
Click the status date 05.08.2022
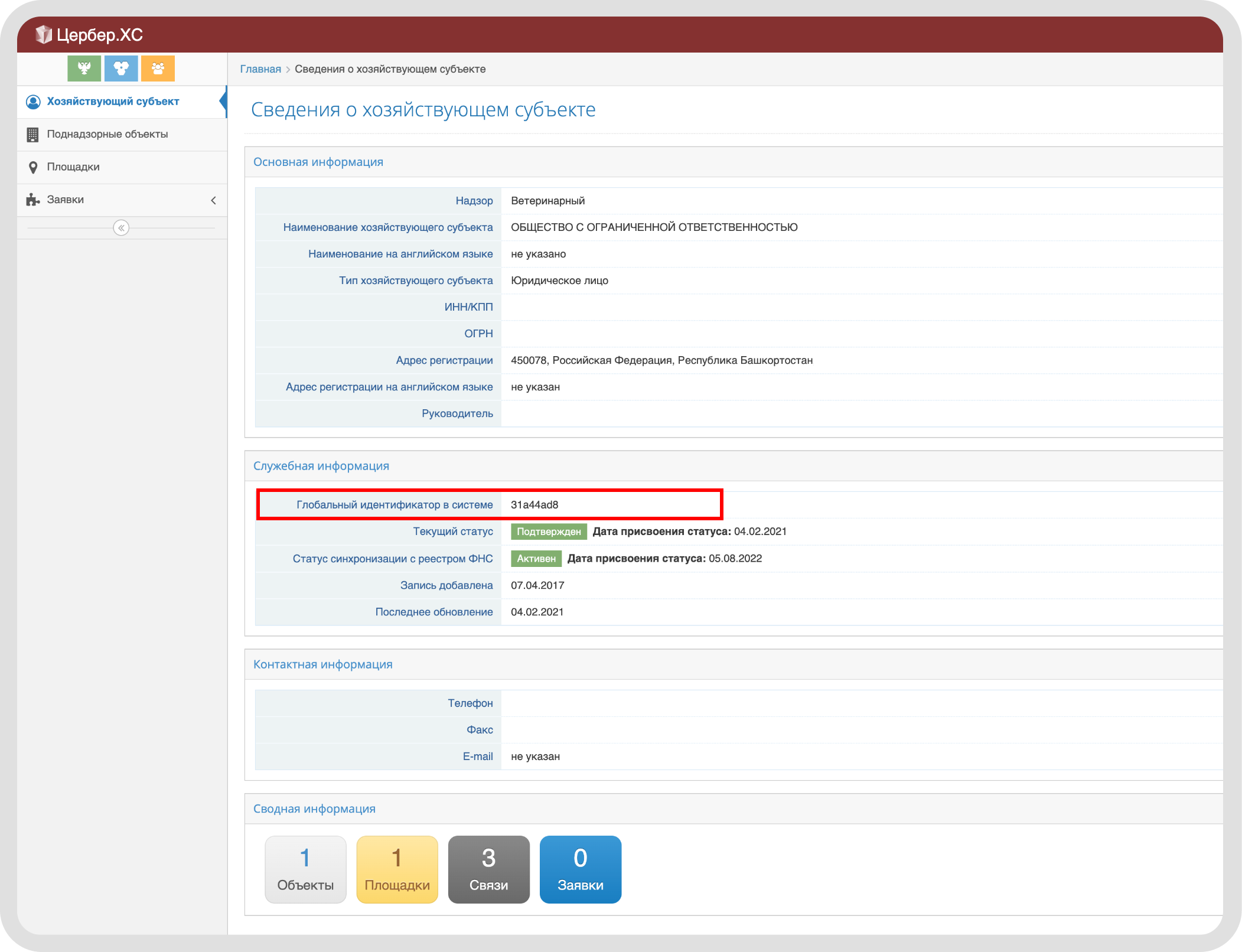(x=735, y=559)
